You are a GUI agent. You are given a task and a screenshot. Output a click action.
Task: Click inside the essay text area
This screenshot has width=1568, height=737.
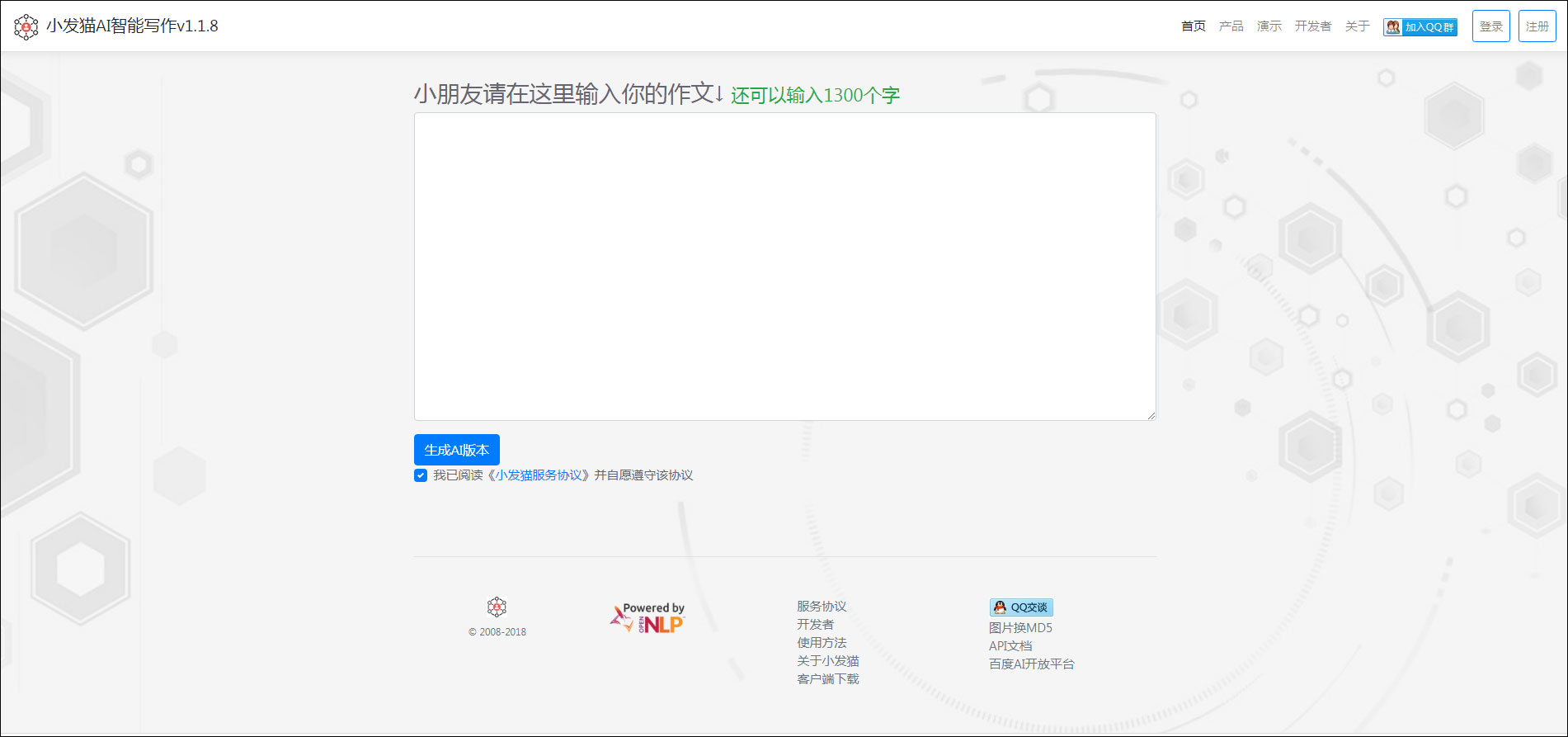coord(784,267)
